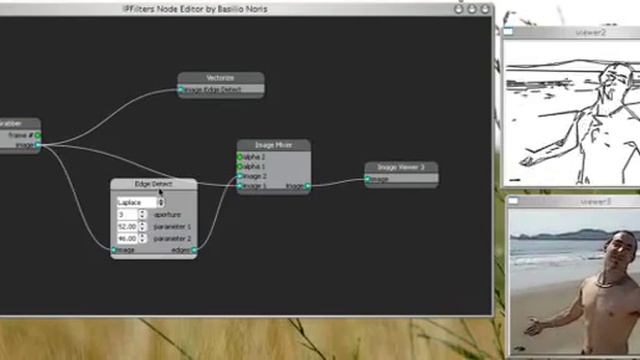640x360 pixels.
Task: Select the Edge Detect node title bar
Action: (154, 184)
